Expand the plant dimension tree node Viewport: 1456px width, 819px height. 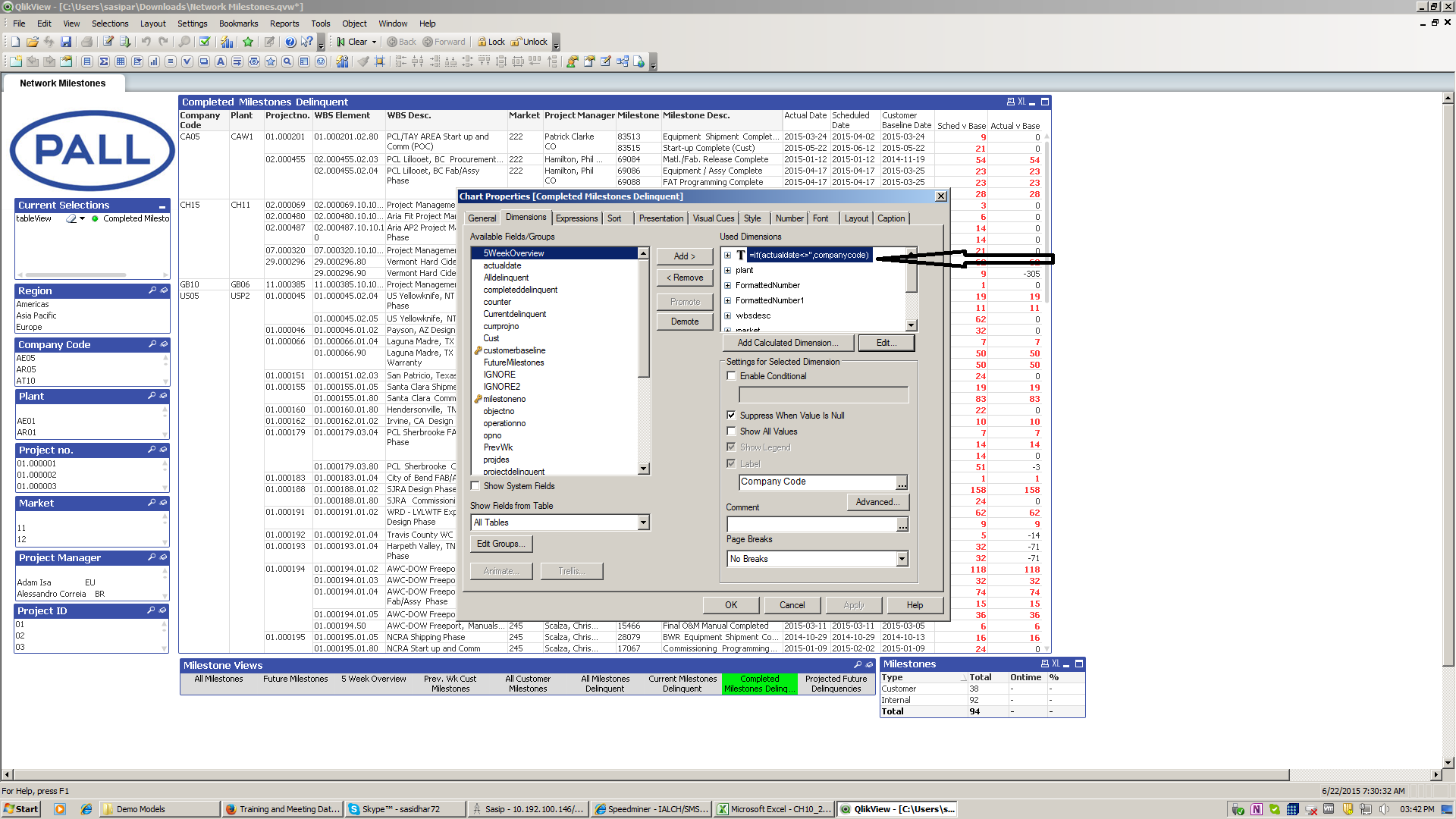(728, 270)
